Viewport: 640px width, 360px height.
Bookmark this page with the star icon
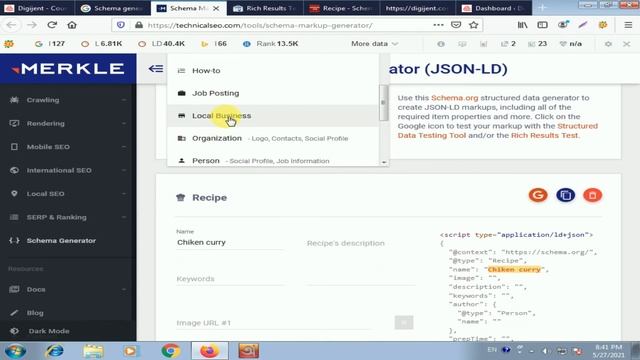tap(473, 25)
